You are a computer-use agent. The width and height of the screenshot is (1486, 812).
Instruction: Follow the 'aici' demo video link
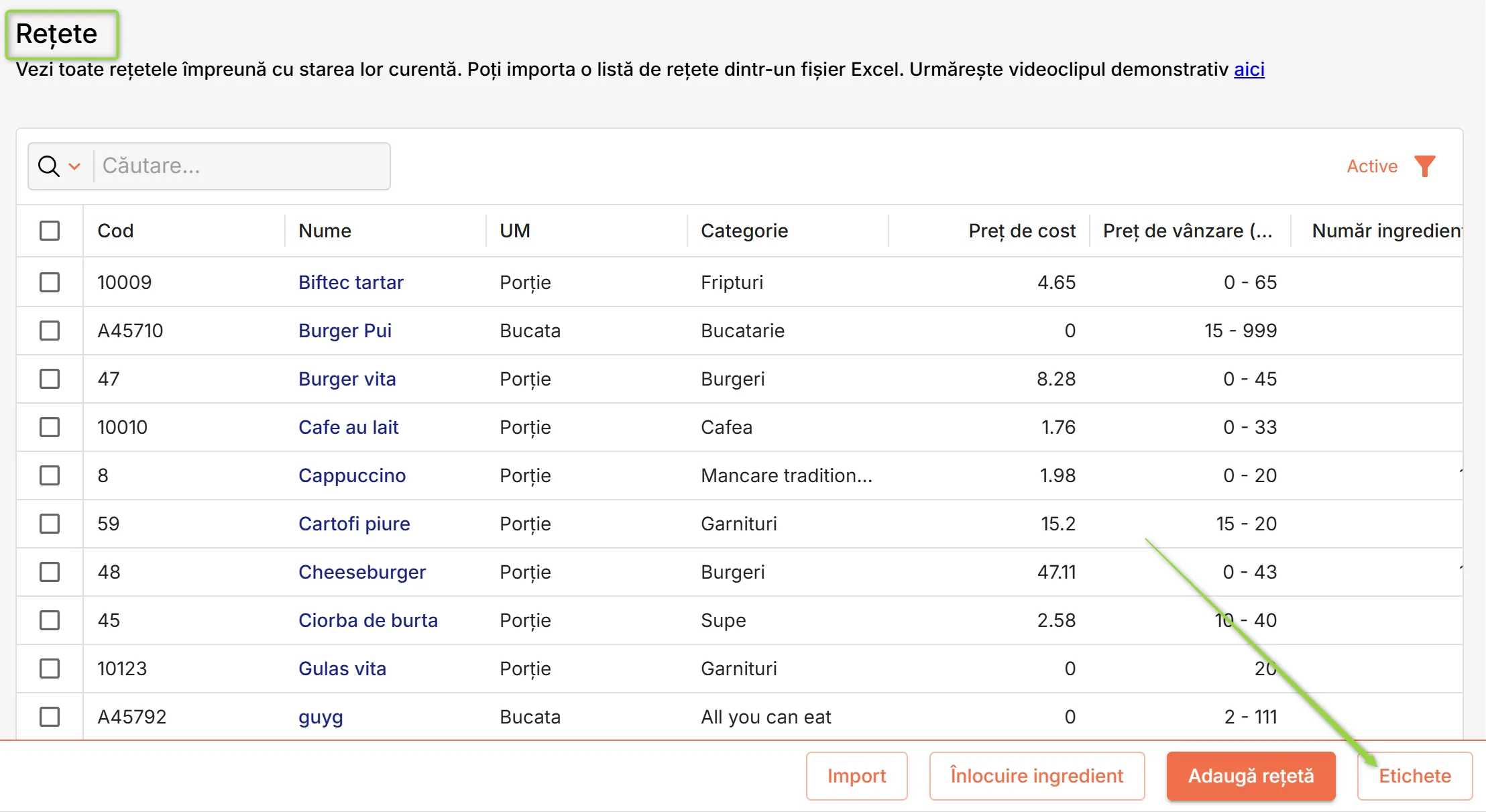pos(1249,69)
